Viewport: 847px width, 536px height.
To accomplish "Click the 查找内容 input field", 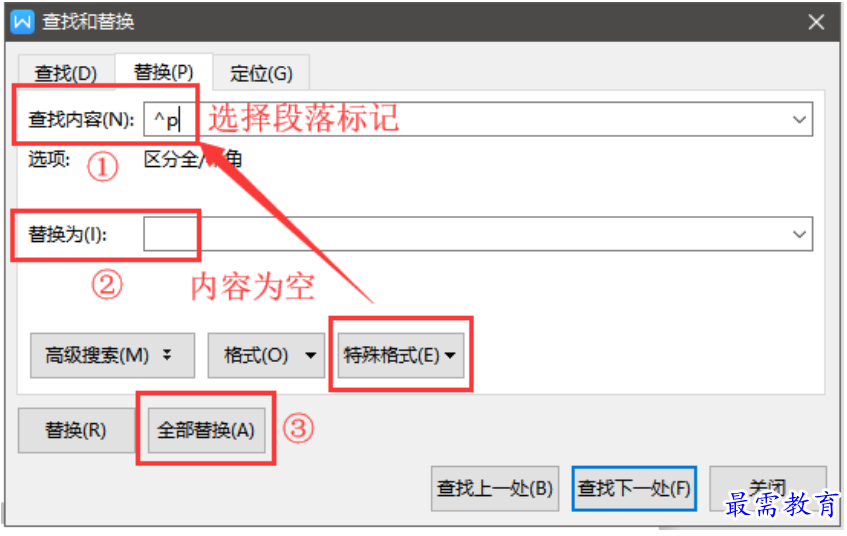I will (x=478, y=119).
